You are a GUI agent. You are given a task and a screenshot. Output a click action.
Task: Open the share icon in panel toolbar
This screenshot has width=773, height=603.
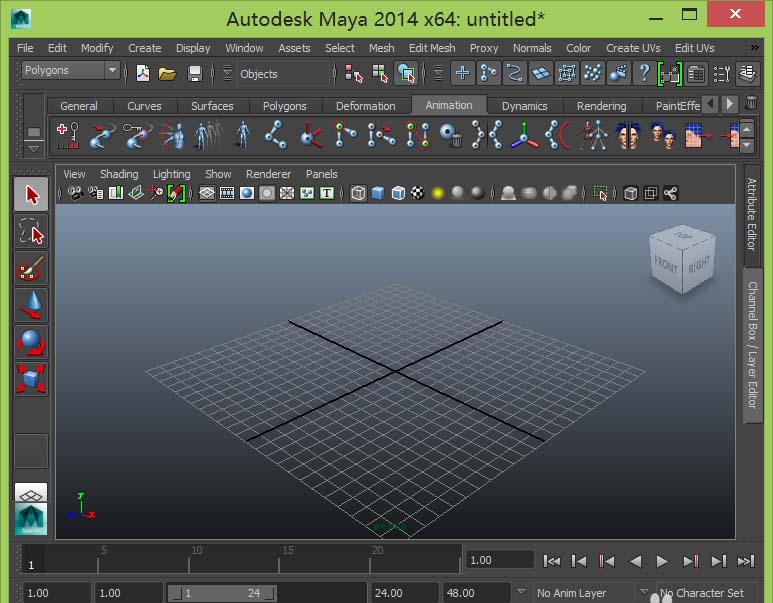670,193
